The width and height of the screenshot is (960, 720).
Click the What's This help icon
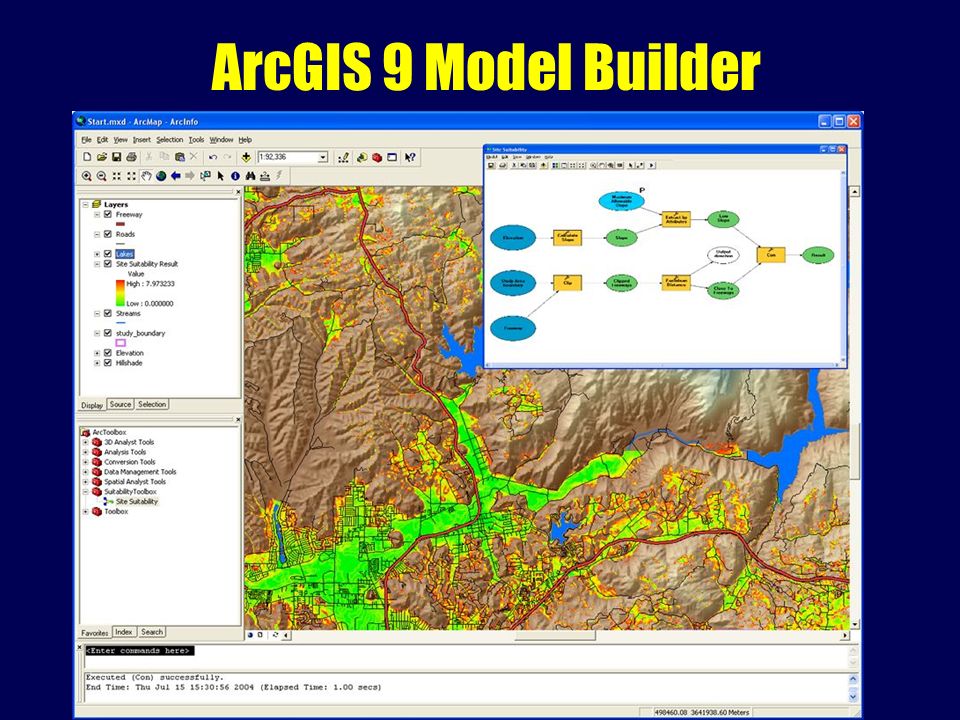(x=410, y=157)
